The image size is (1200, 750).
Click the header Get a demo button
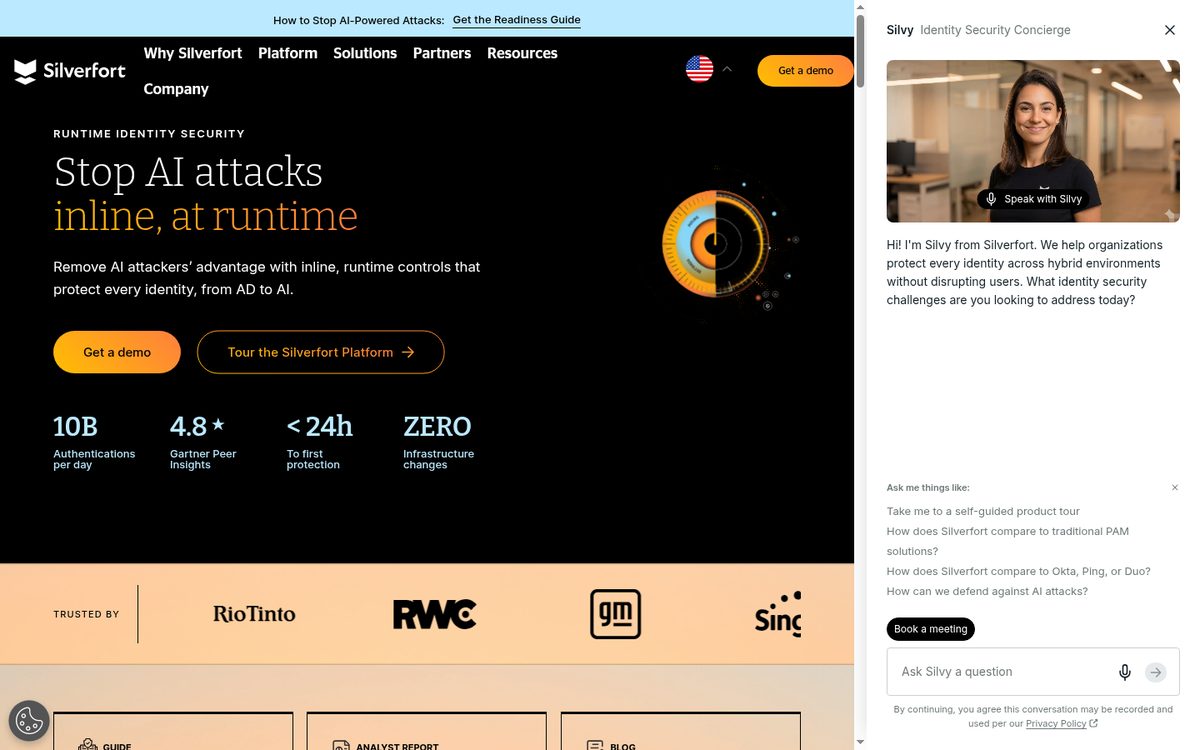click(x=806, y=70)
